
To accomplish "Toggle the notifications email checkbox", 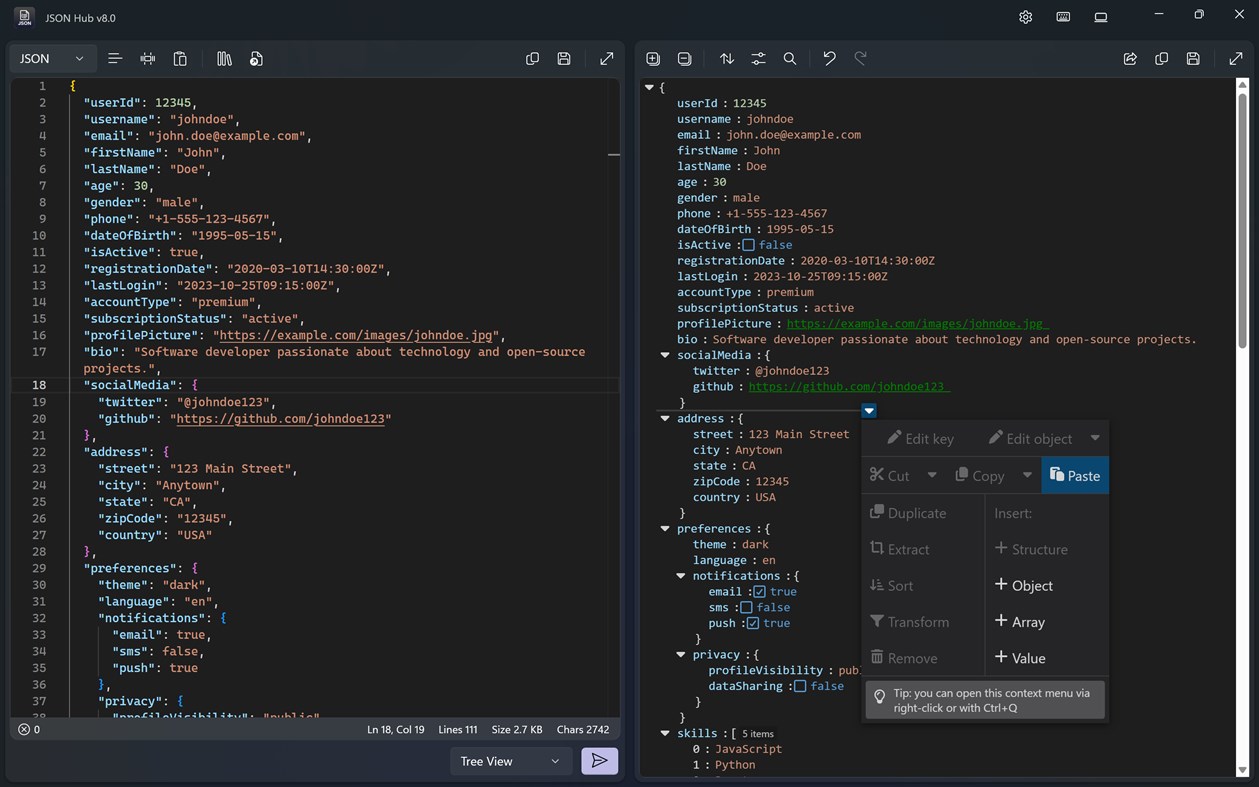I will click(759, 592).
